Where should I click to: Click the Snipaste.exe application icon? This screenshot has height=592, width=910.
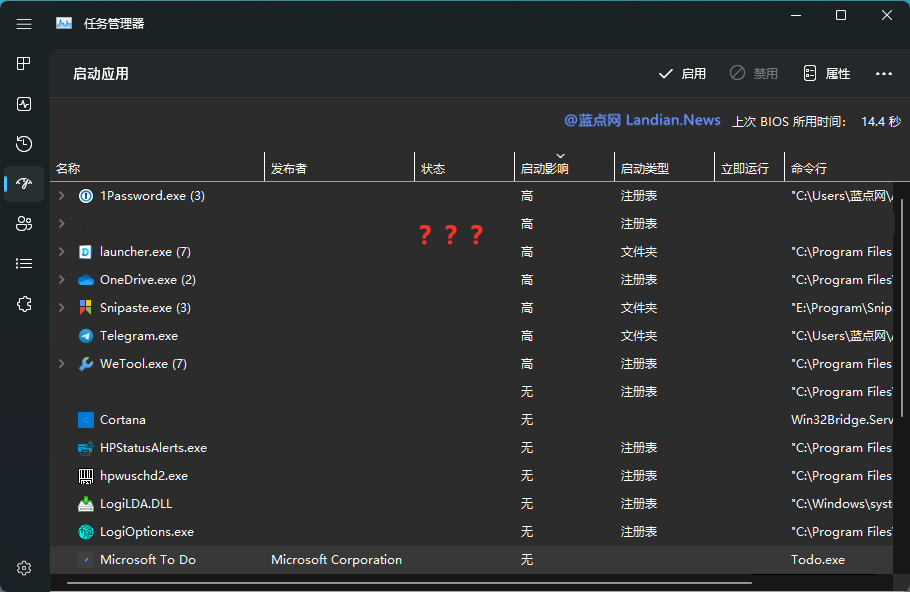(x=84, y=307)
